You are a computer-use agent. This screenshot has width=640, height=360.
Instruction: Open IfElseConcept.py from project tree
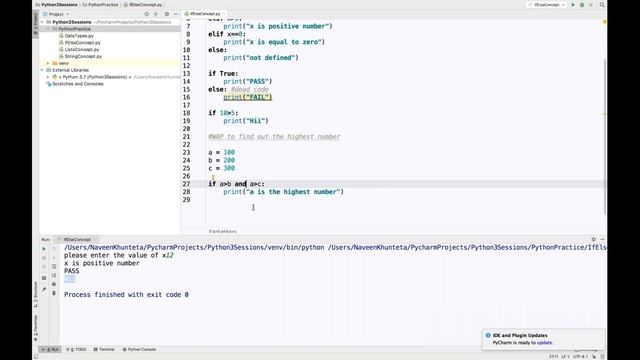click(x=82, y=42)
